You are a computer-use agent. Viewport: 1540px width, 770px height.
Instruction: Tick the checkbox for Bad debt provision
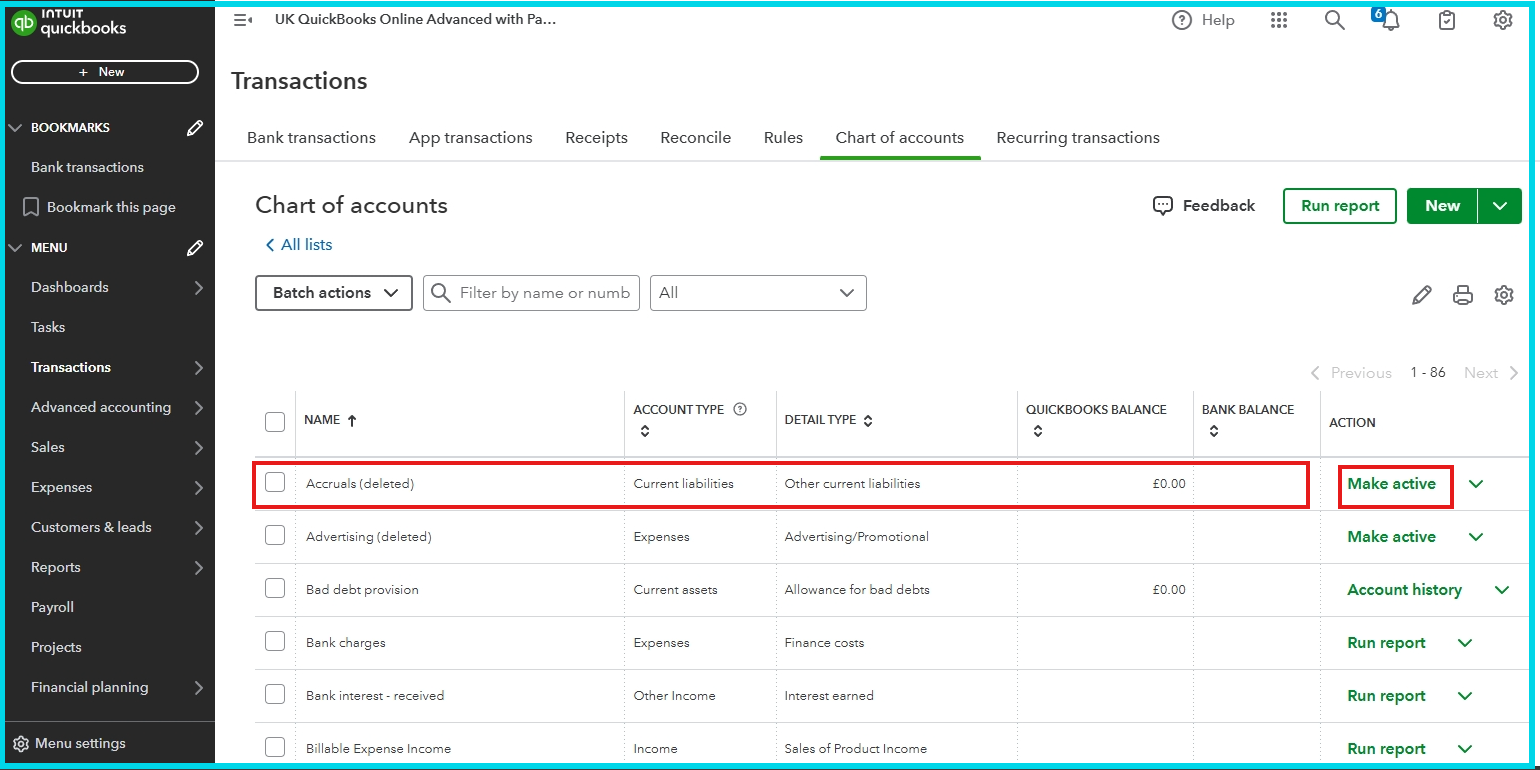[x=275, y=589]
